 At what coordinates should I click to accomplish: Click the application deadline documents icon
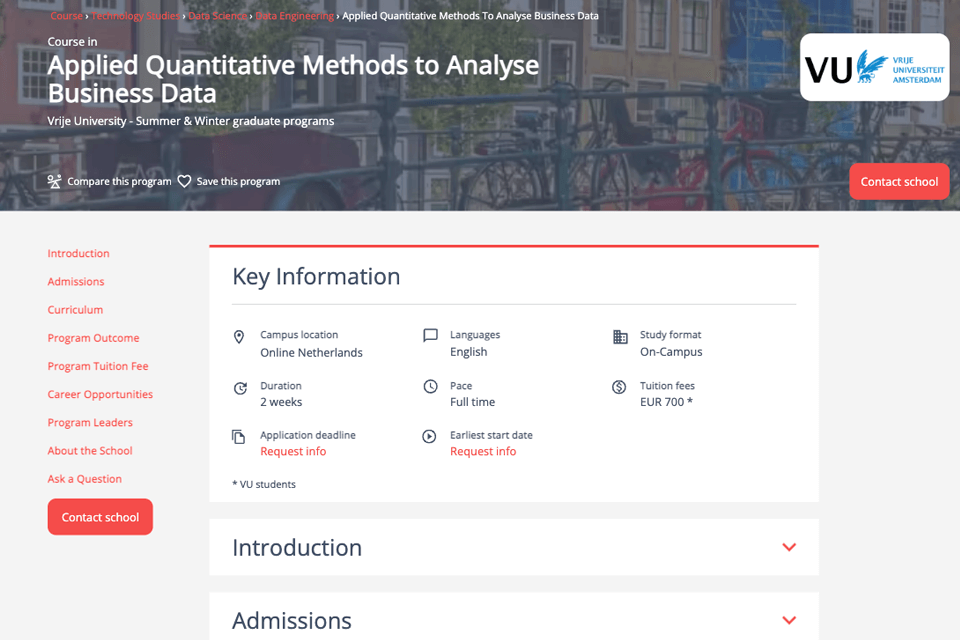pos(238,437)
